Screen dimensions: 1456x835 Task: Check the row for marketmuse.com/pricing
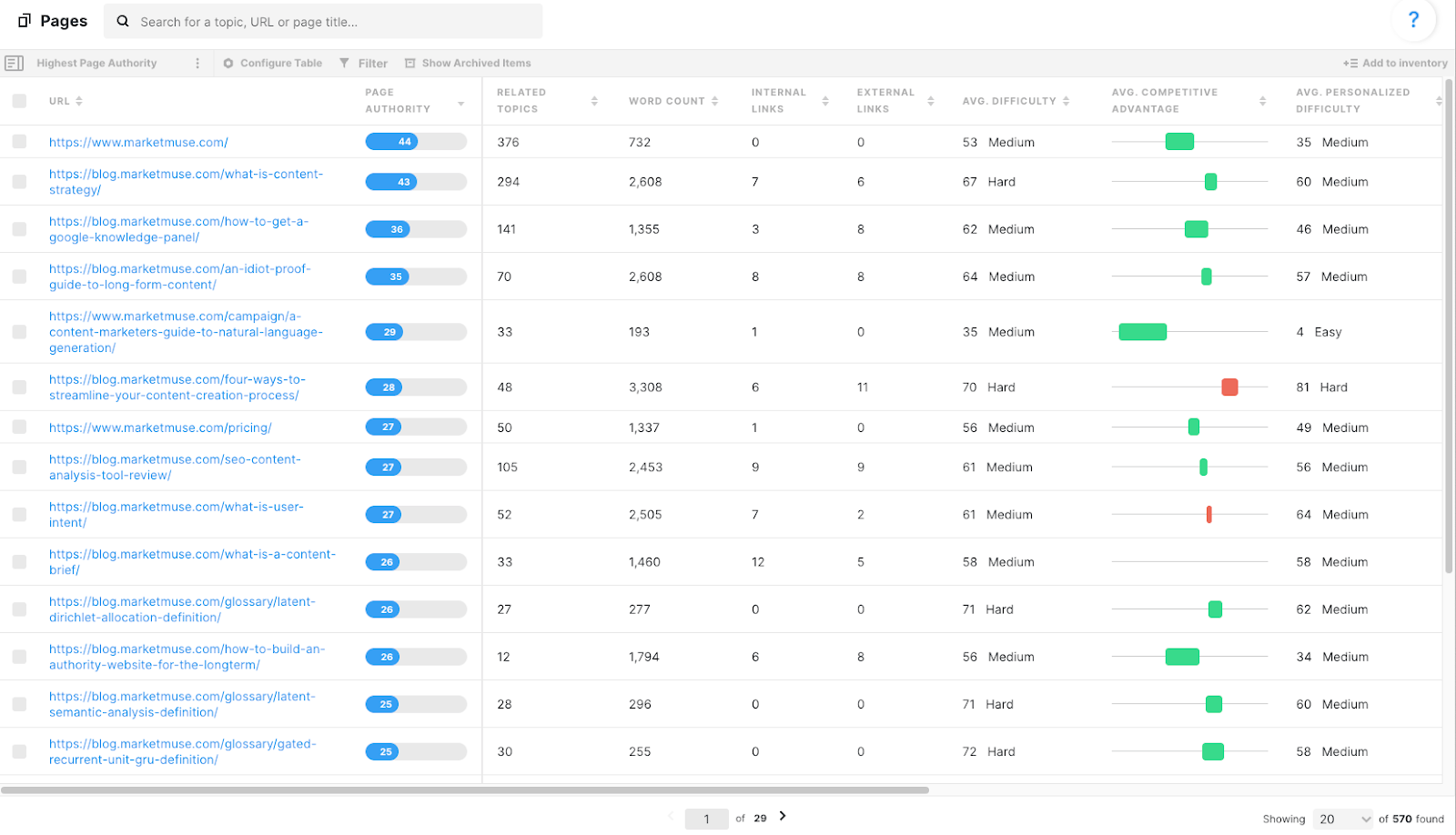[19, 427]
